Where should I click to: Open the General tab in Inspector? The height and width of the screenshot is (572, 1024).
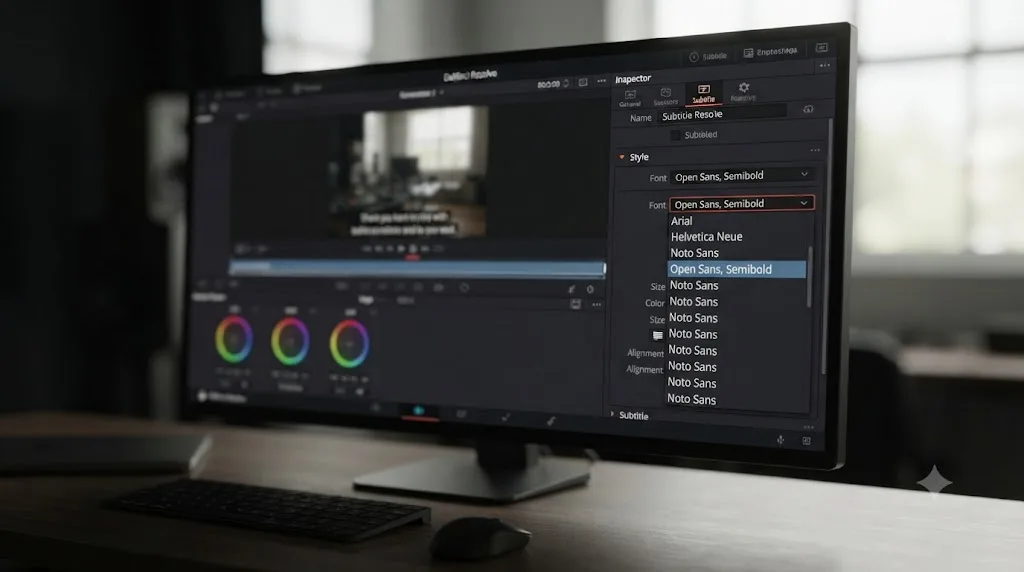pos(630,99)
